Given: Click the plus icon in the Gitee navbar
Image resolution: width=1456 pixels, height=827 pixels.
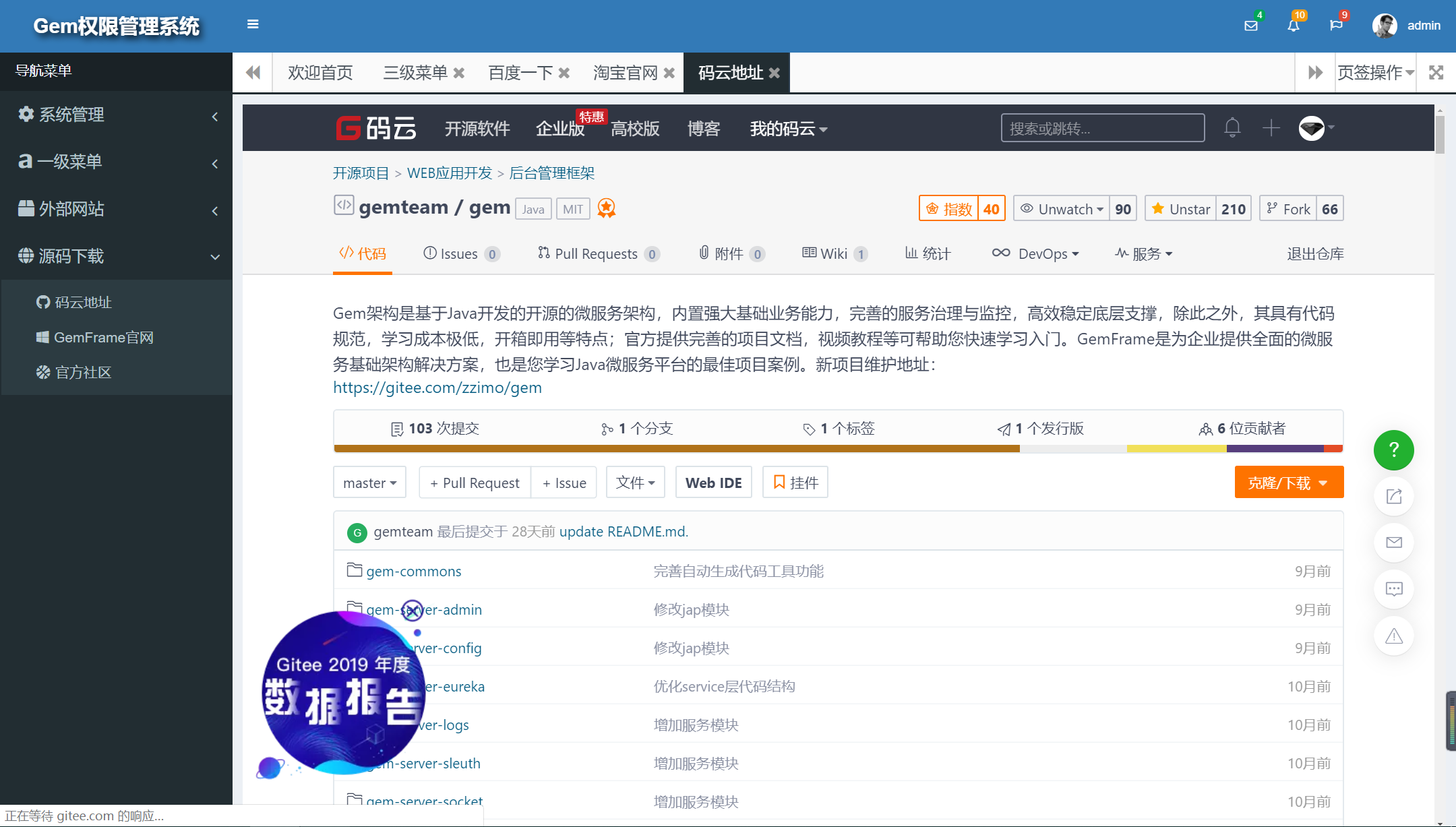Looking at the screenshot, I should click(x=1271, y=127).
